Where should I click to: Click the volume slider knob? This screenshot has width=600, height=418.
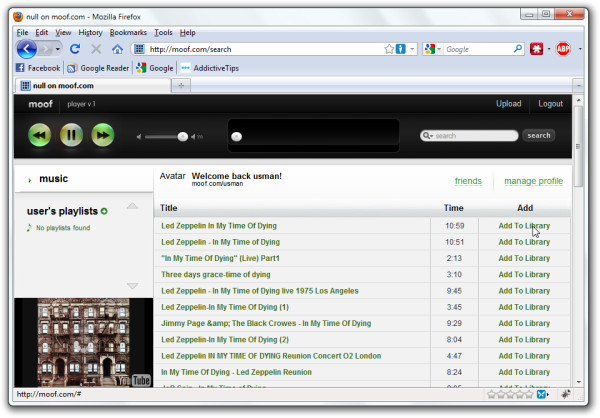tap(183, 137)
